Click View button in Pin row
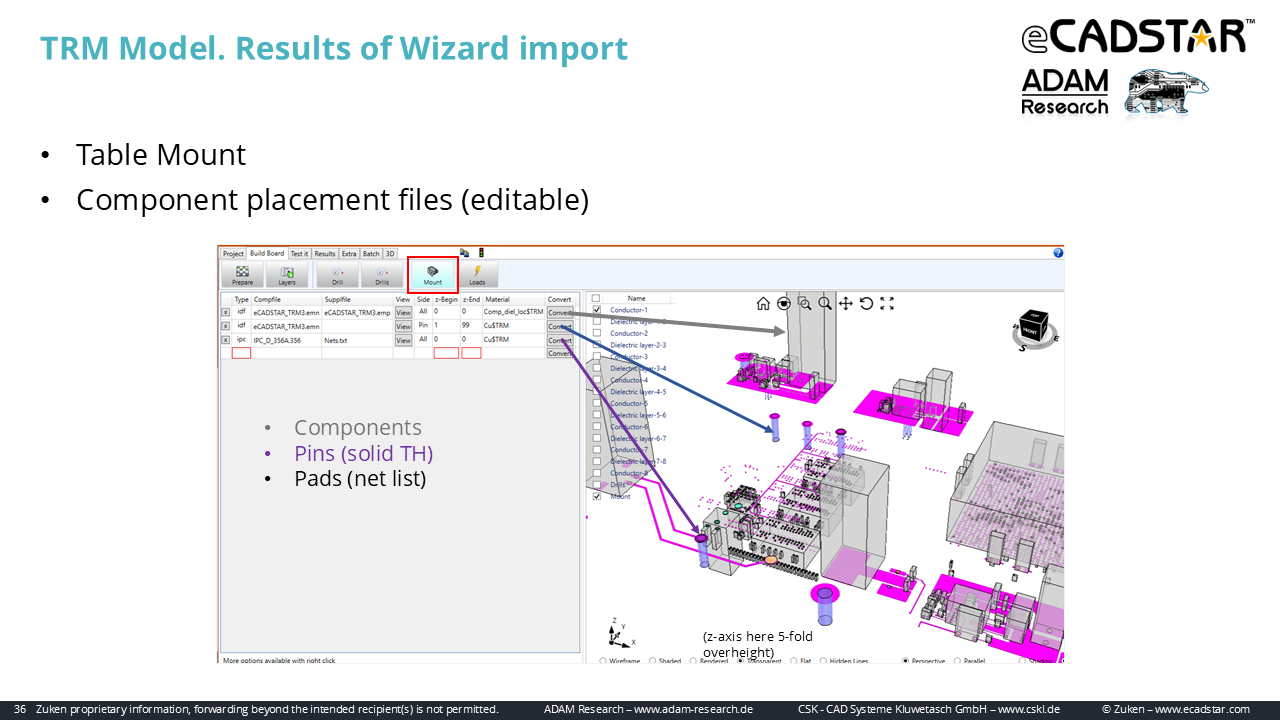The width and height of the screenshot is (1280, 720). [403, 327]
